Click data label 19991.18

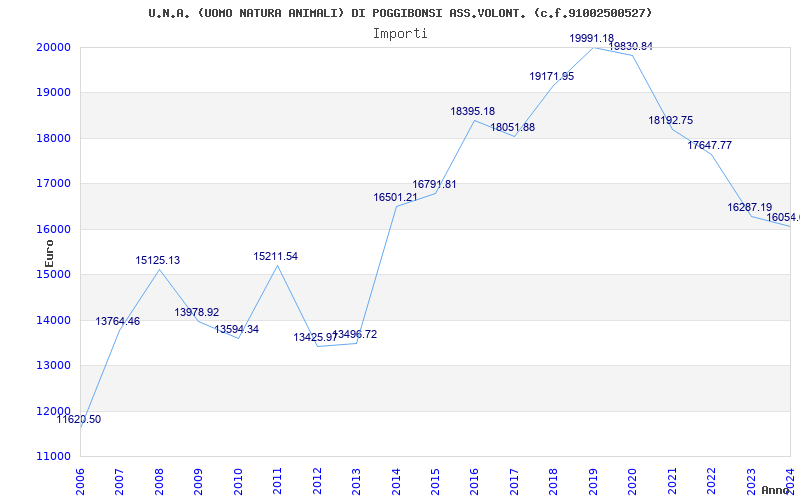(592, 38)
